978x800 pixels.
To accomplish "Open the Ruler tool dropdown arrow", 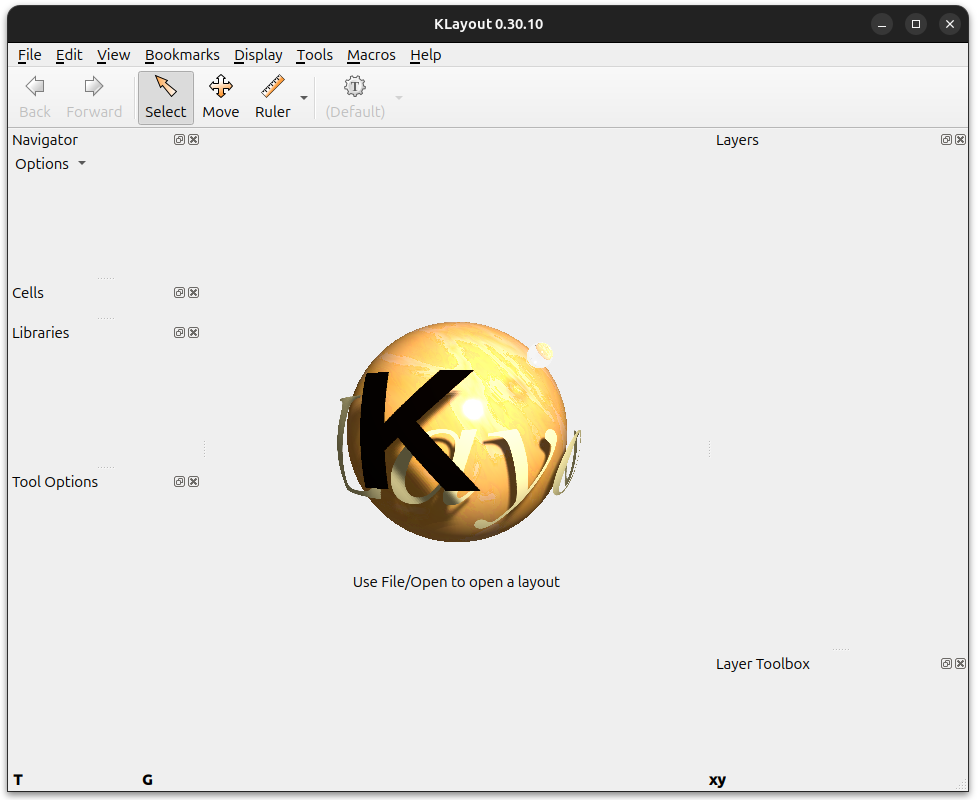I will [304, 98].
